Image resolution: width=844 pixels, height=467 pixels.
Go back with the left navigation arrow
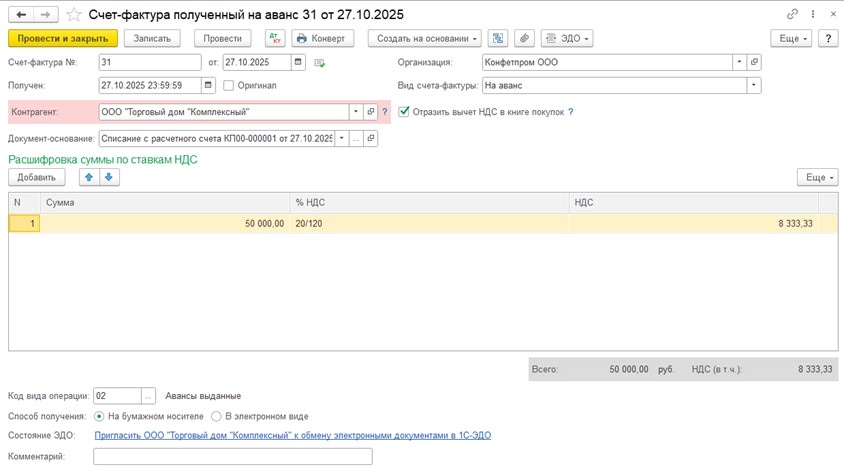21,14
